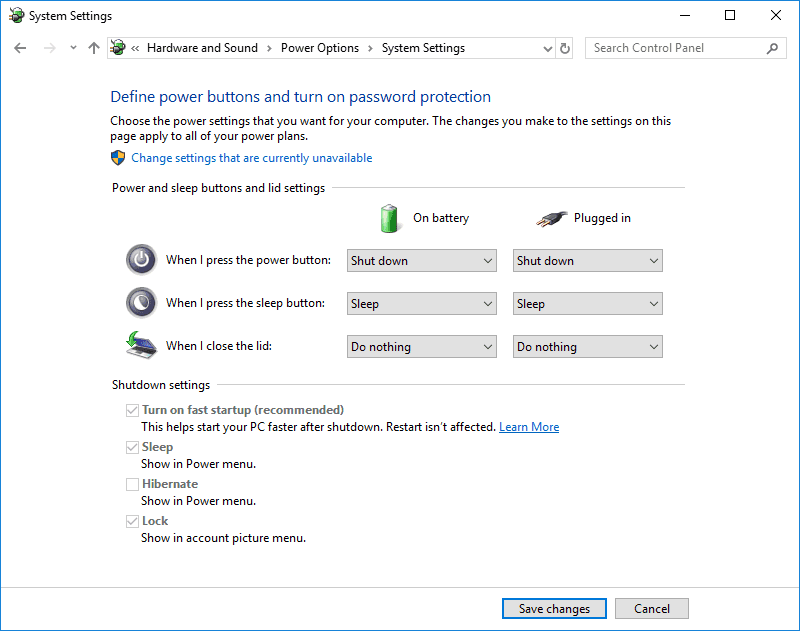Open power button On battery dropdown
Image resolution: width=800 pixels, height=631 pixels.
[x=422, y=261]
